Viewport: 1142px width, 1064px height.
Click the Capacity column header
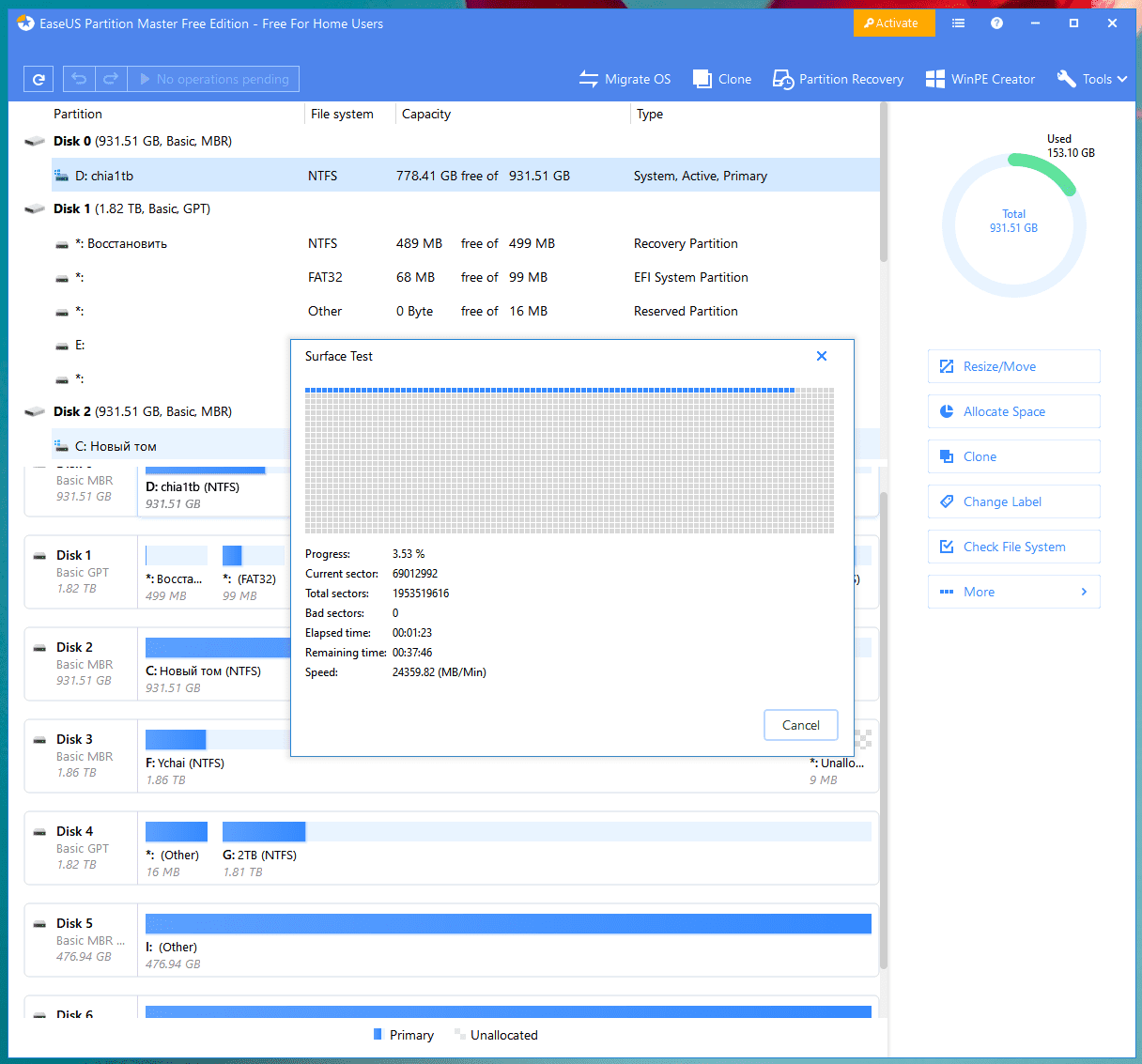click(426, 114)
